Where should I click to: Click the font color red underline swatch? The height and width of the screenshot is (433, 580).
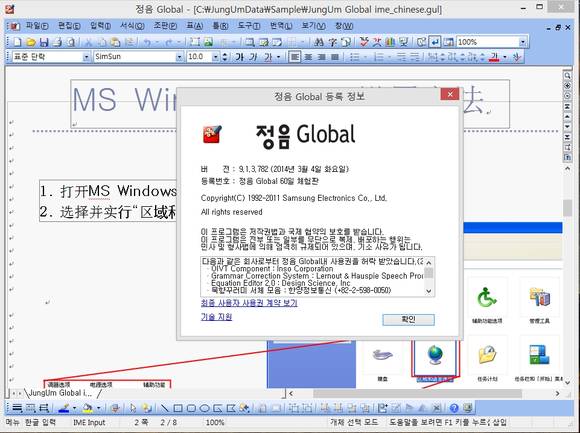point(494,57)
